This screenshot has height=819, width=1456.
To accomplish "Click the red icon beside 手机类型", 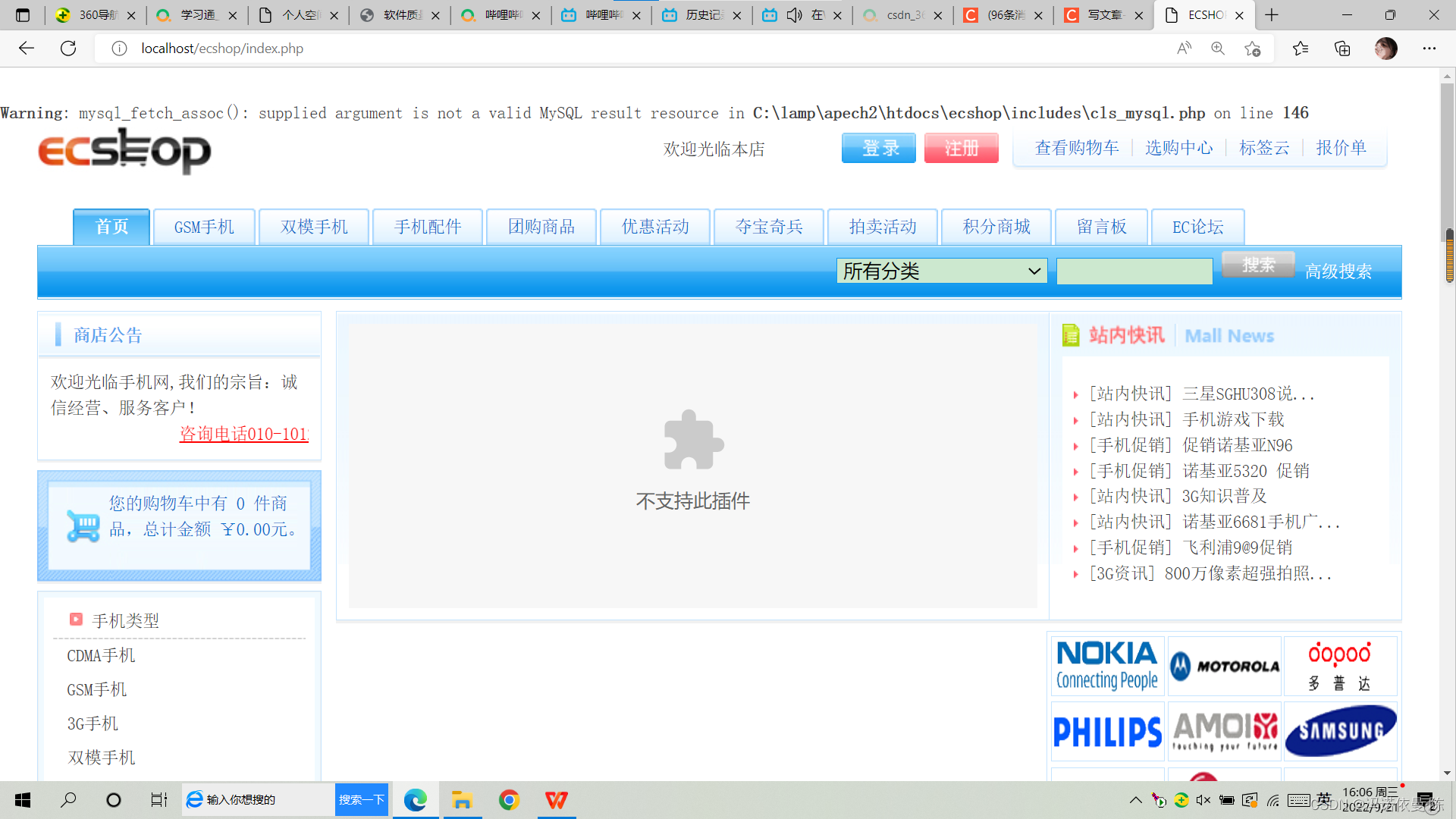I will 75,620.
